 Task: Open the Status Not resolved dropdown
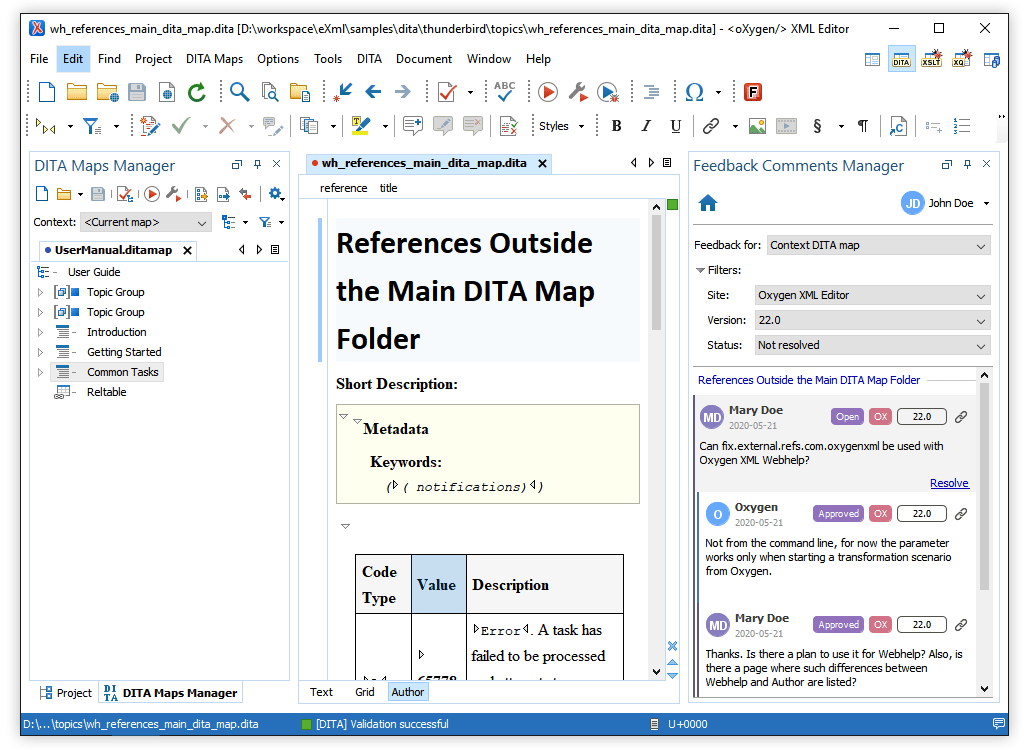coord(872,345)
